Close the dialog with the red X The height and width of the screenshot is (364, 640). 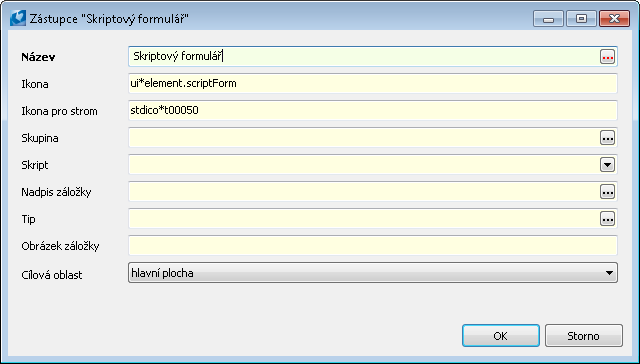click(x=614, y=19)
